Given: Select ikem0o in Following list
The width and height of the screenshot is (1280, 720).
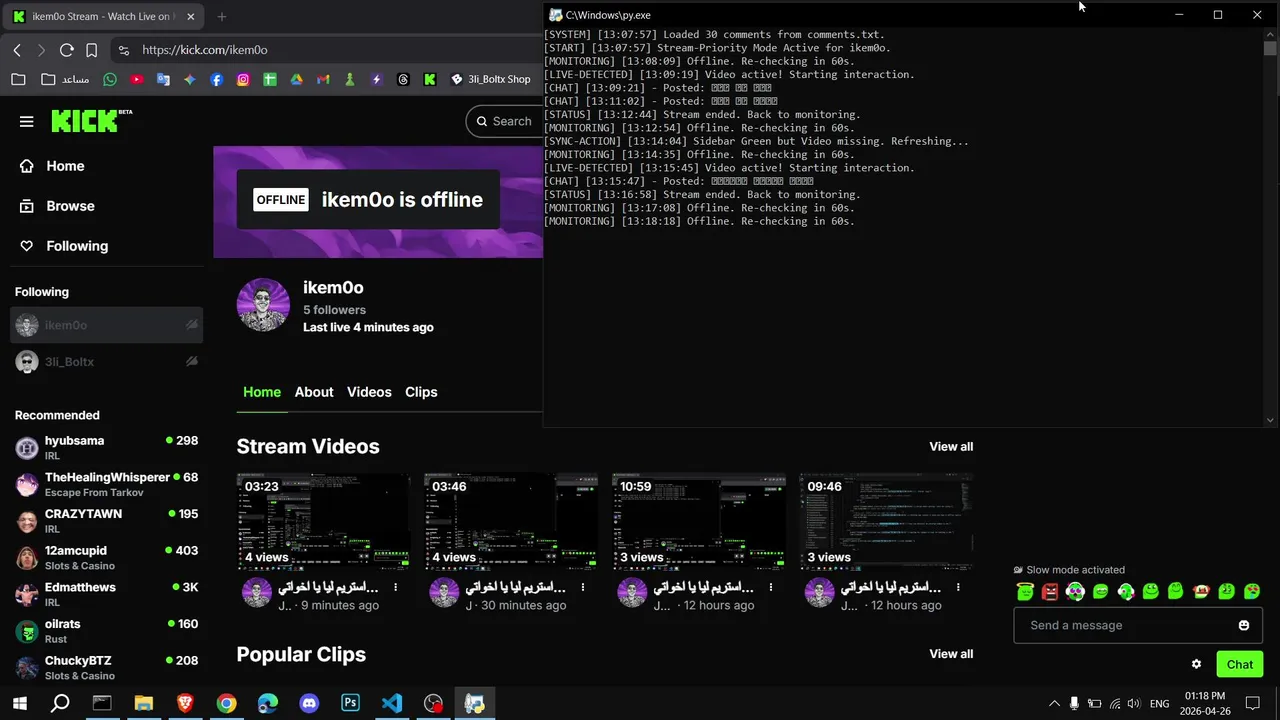Looking at the screenshot, I should click(106, 325).
